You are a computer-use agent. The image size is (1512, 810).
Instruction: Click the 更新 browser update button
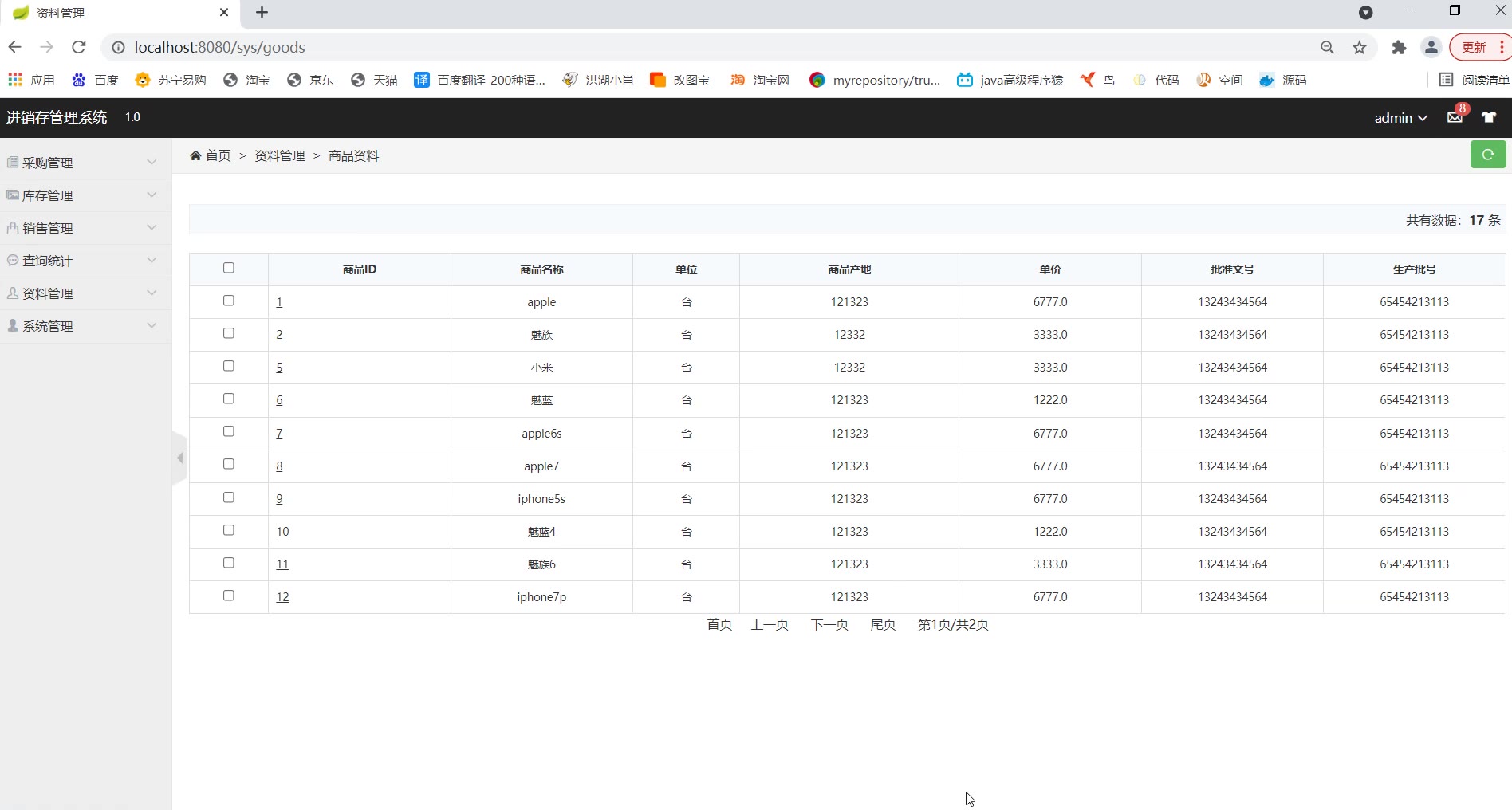1474,47
